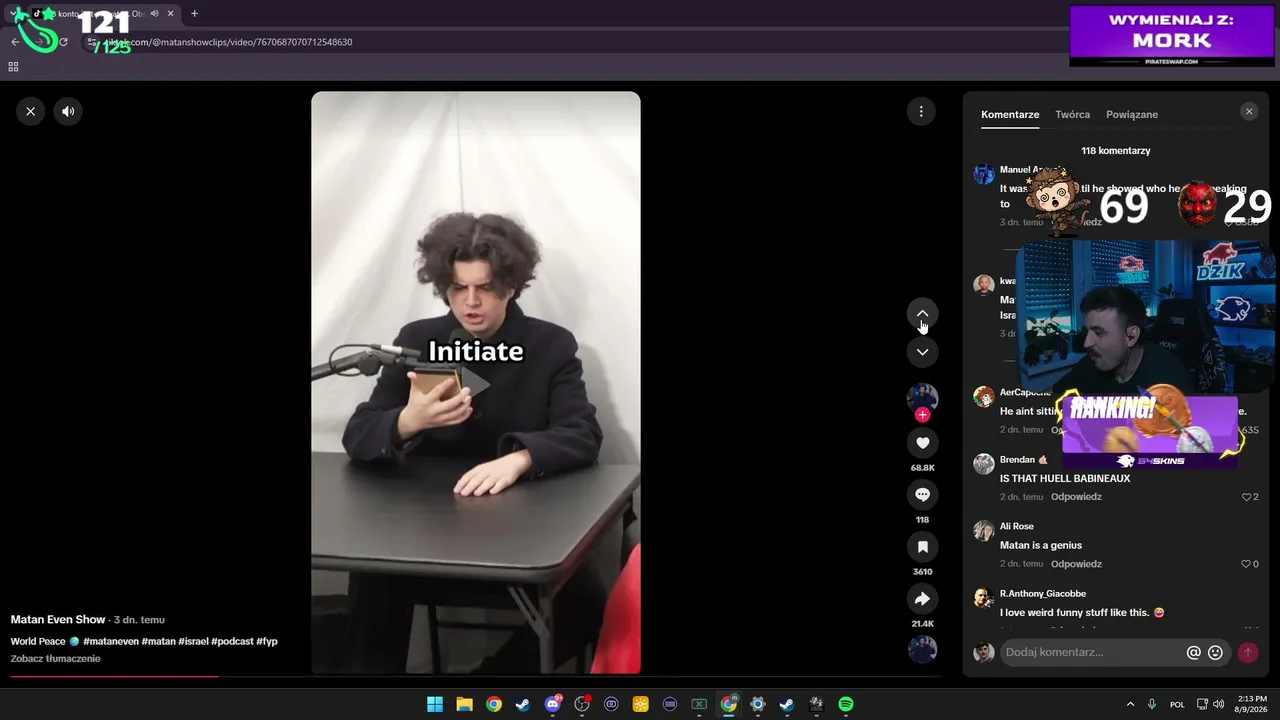Open the #israel hashtag

193,641
